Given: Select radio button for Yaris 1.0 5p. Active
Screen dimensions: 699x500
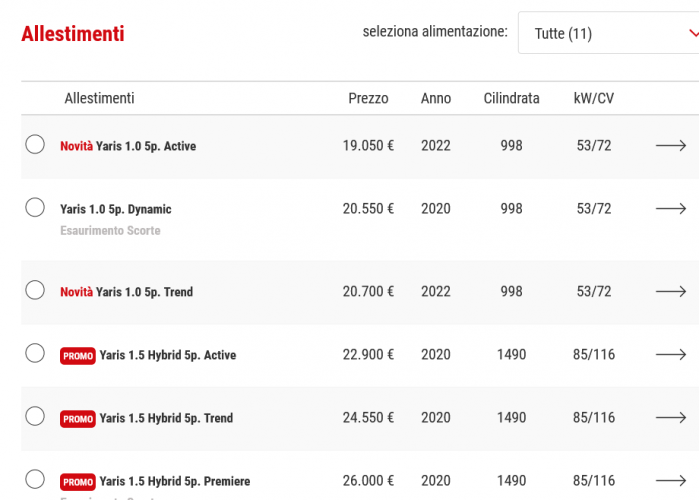Looking at the screenshot, I should tap(35, 145).
